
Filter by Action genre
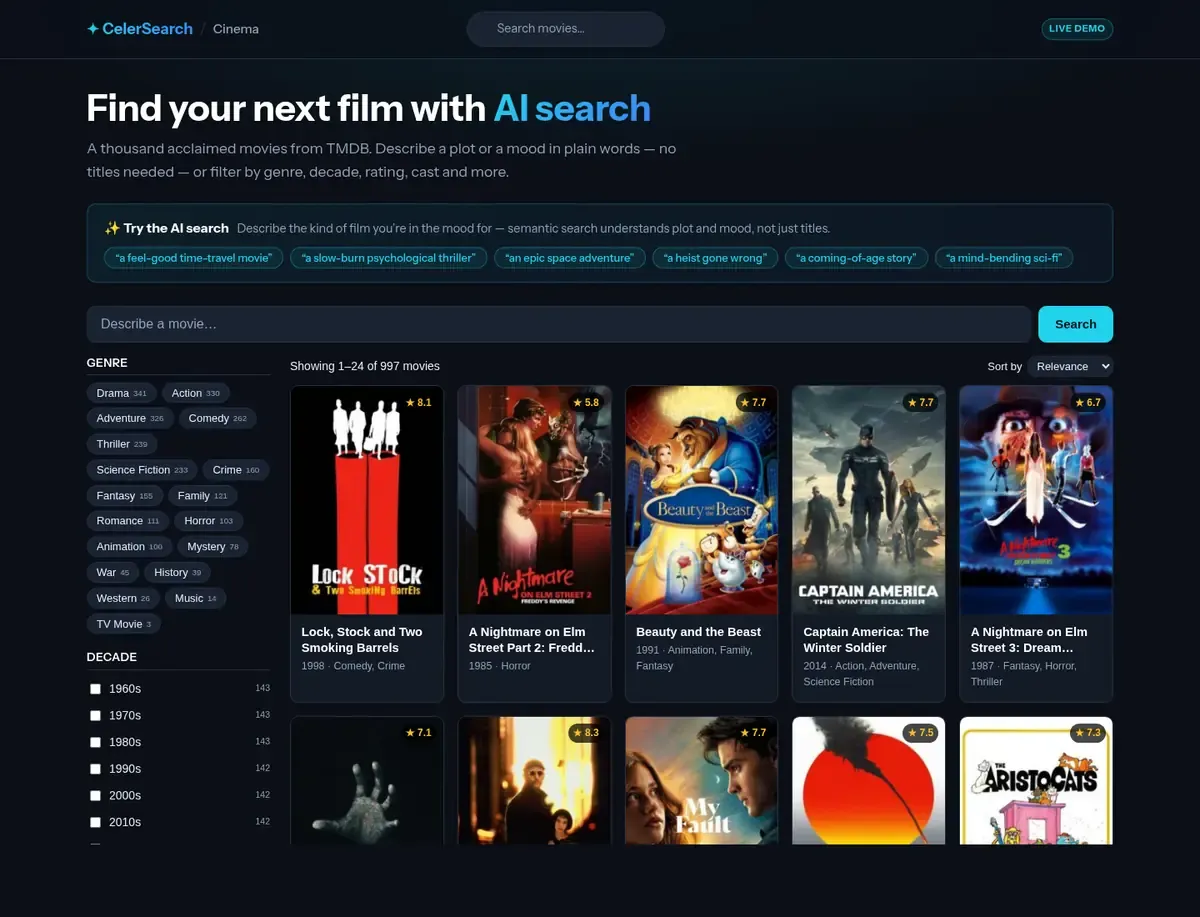[x=195, y=393]
